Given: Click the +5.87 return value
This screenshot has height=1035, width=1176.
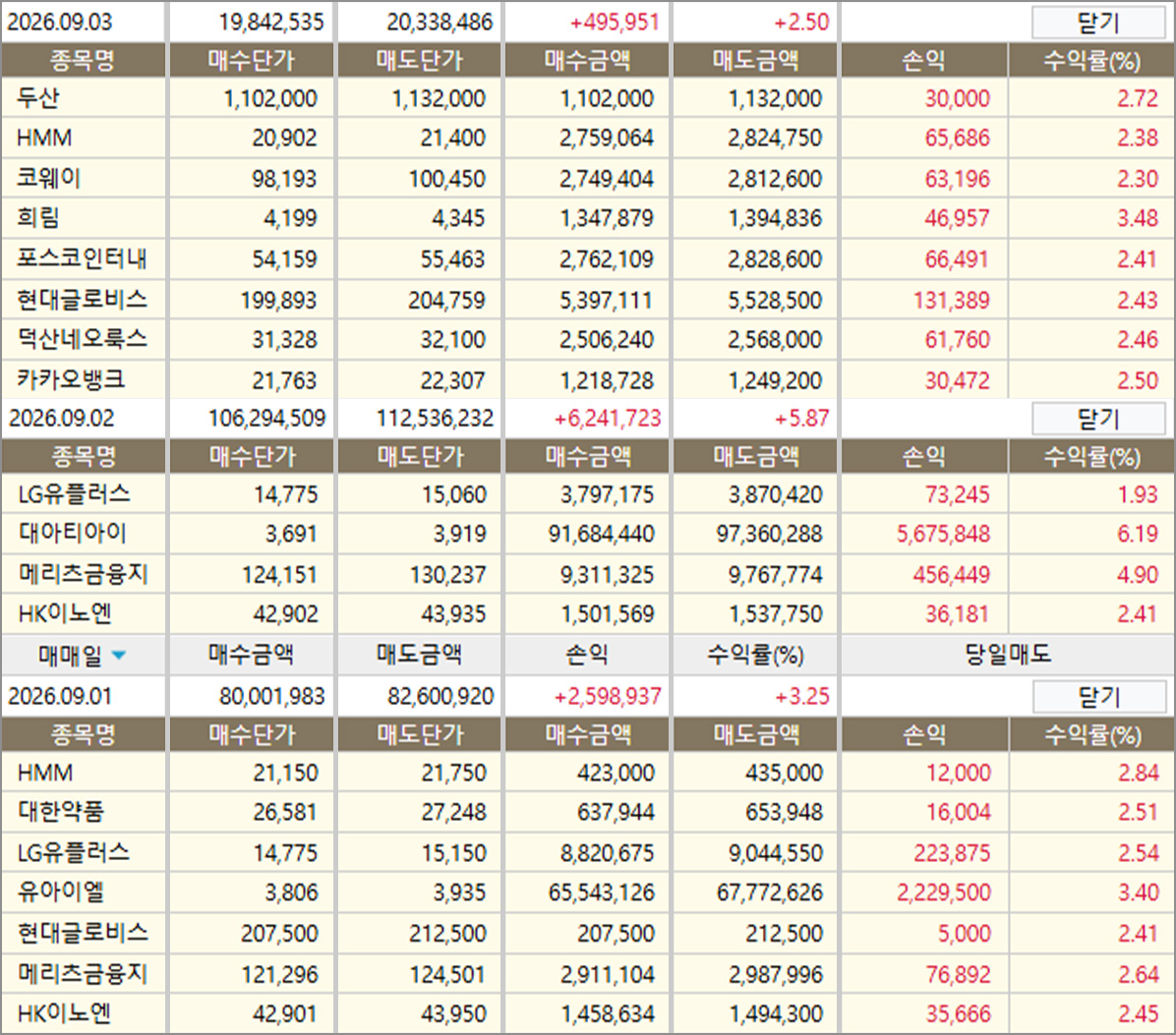Looking at the screenshot, I should coord(801,418).
